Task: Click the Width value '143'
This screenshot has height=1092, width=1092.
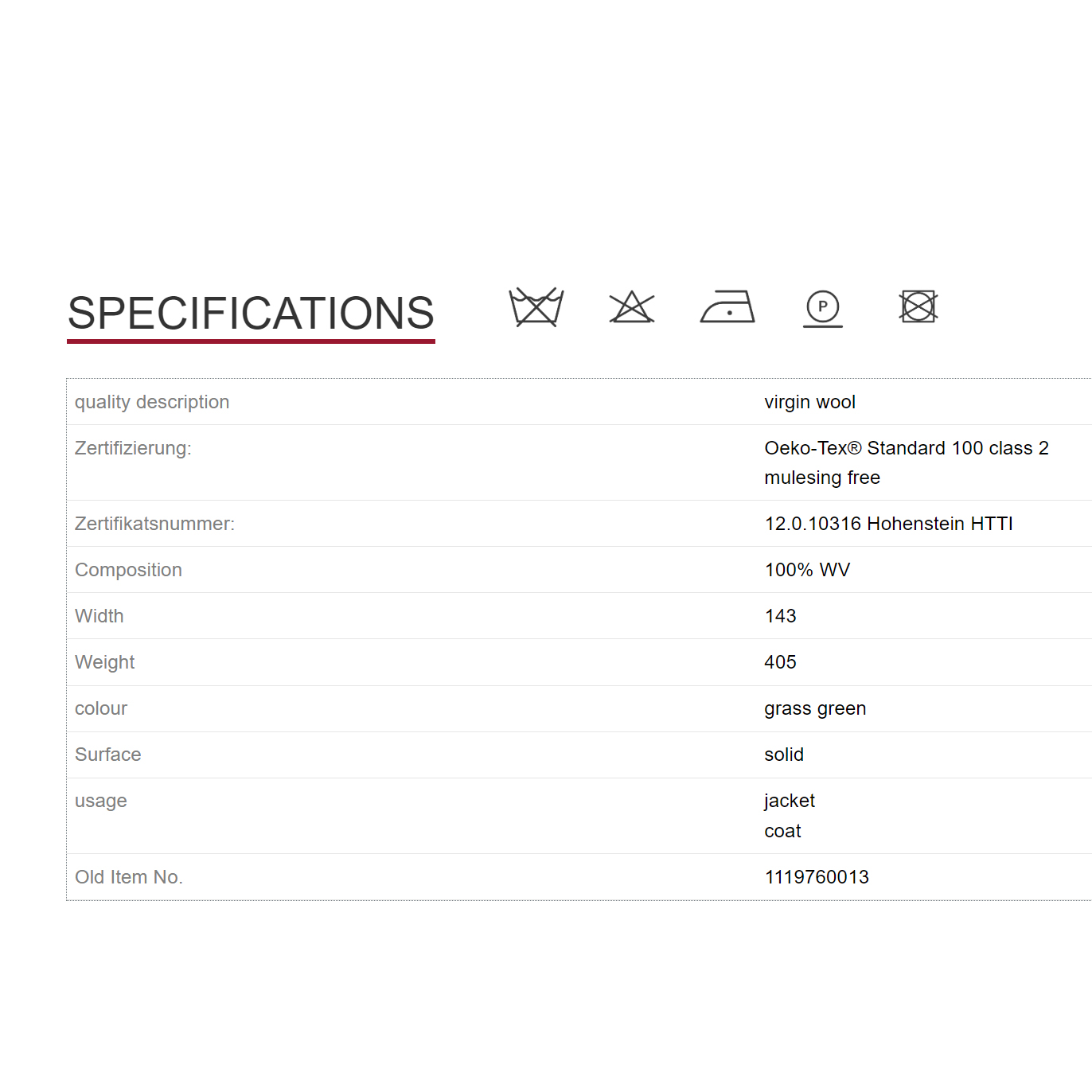Action: pos(780,616)
